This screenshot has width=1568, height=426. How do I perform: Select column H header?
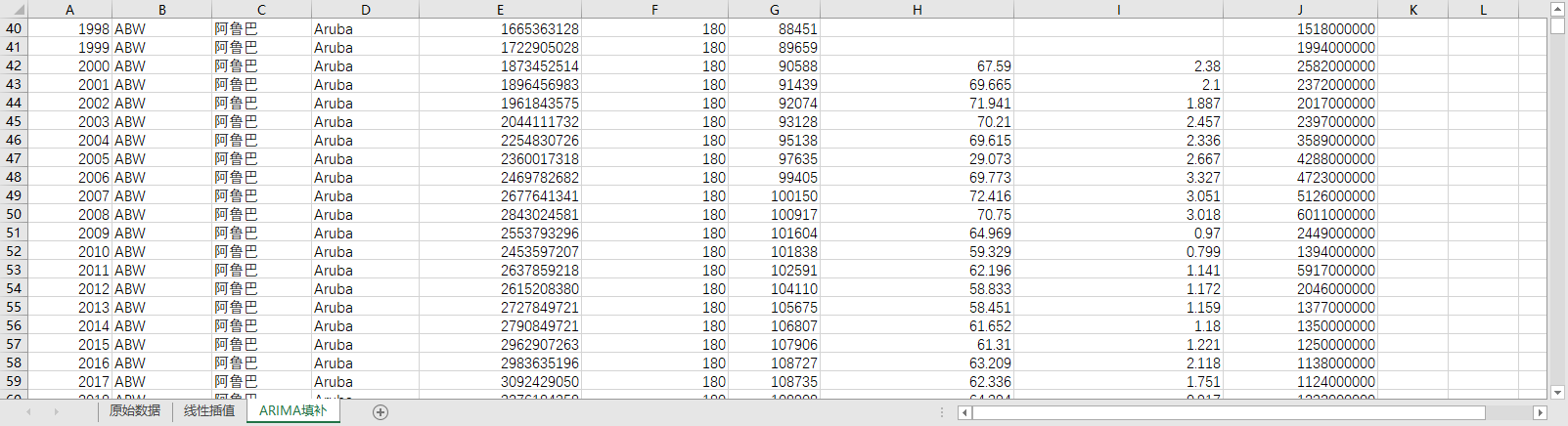(x=917, y=10)
